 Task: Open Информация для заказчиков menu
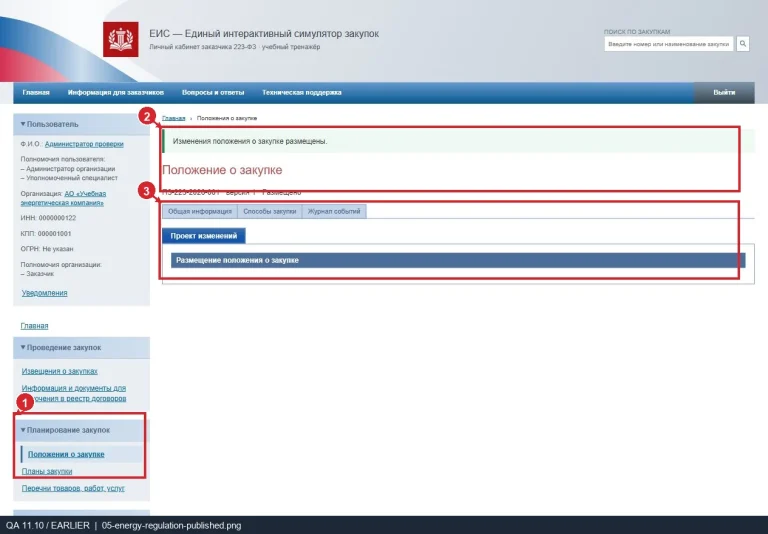click(116, 93)
